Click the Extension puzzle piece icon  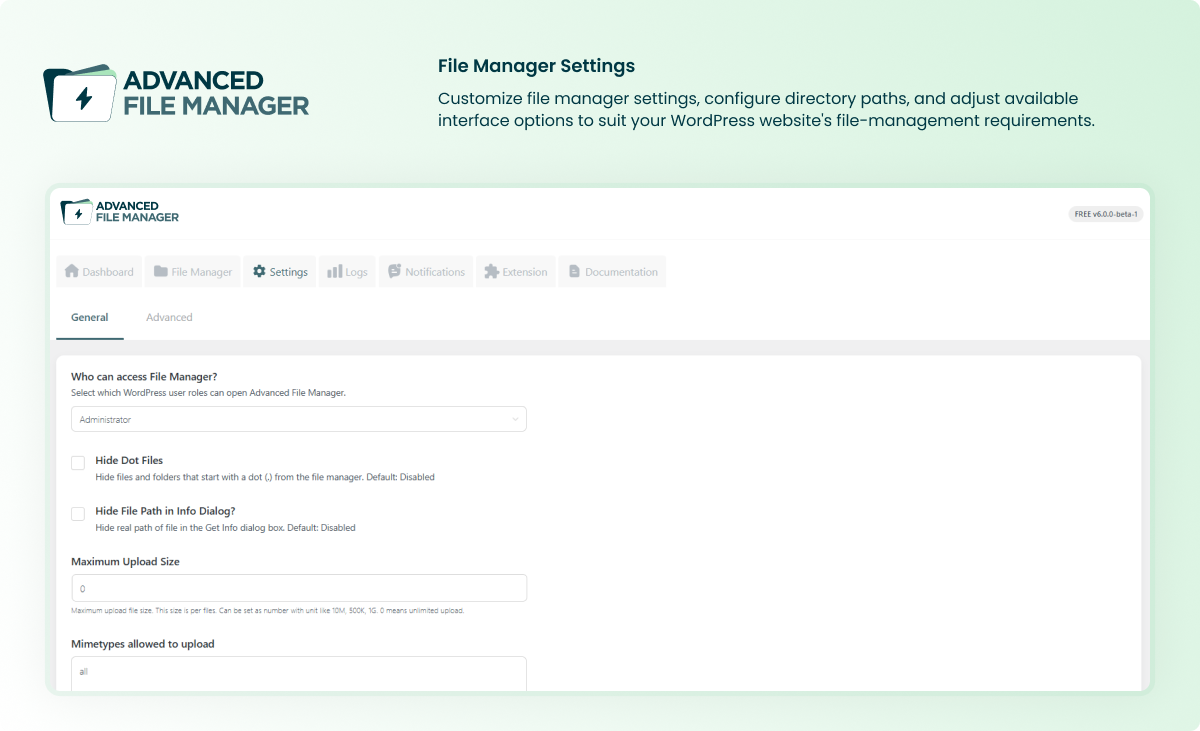click(491, 272)
